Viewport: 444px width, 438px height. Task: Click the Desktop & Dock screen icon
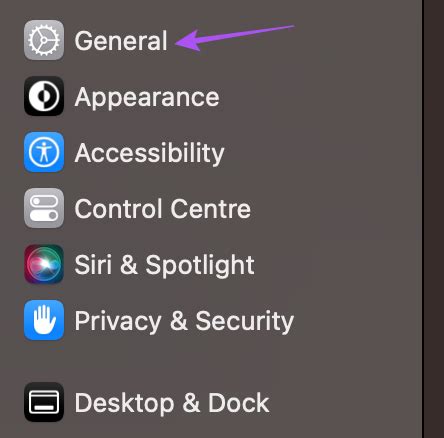pos(44,402)
